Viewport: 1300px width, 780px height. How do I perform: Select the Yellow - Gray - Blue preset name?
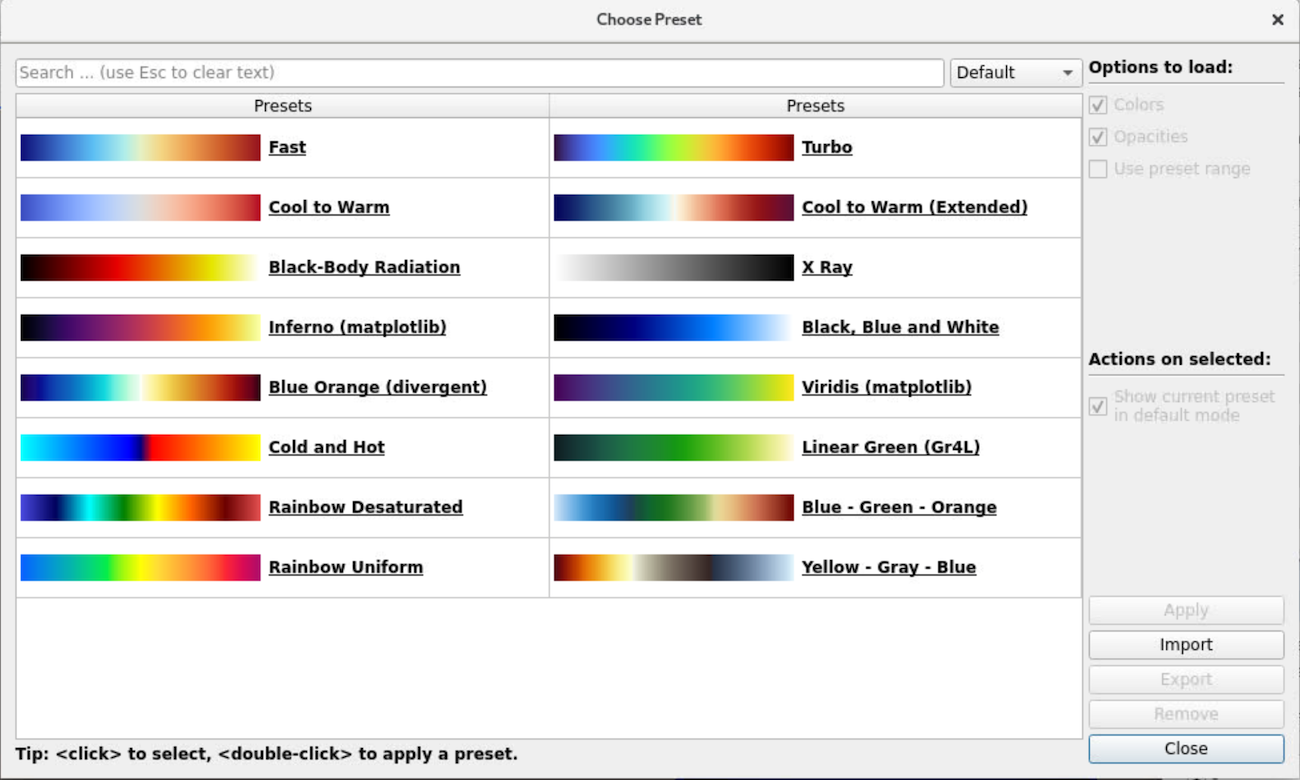[x=888, y=567]
